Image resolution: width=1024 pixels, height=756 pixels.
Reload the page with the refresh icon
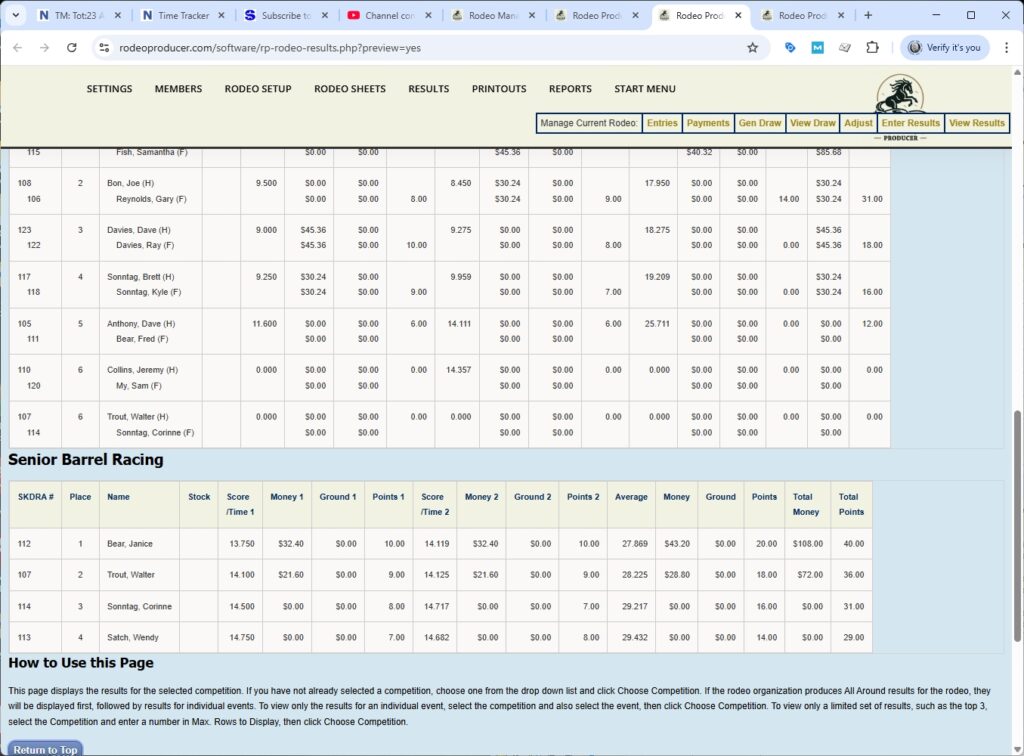click(x=70, y=47)
